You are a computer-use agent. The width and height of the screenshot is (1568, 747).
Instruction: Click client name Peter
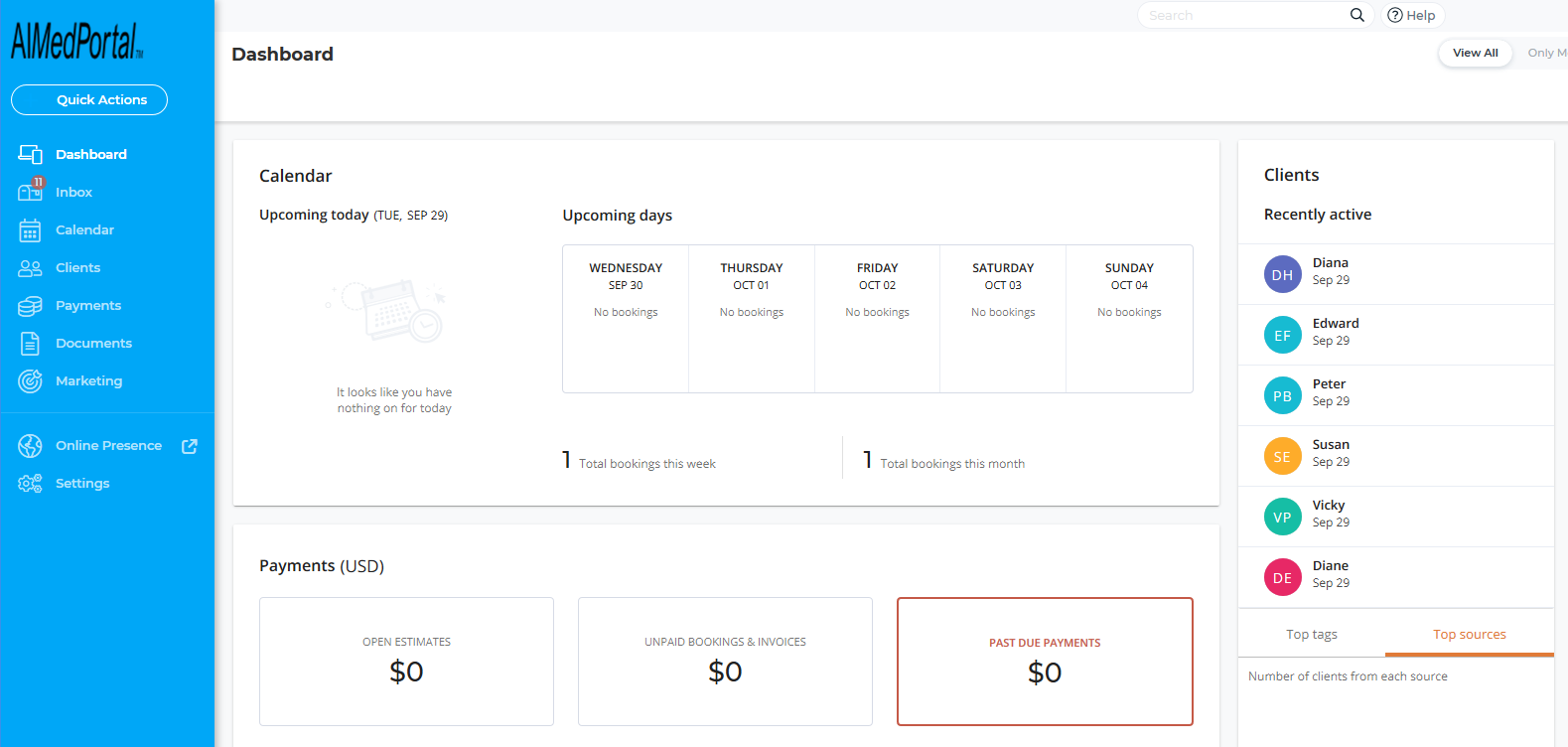(x=1329, y=384)
